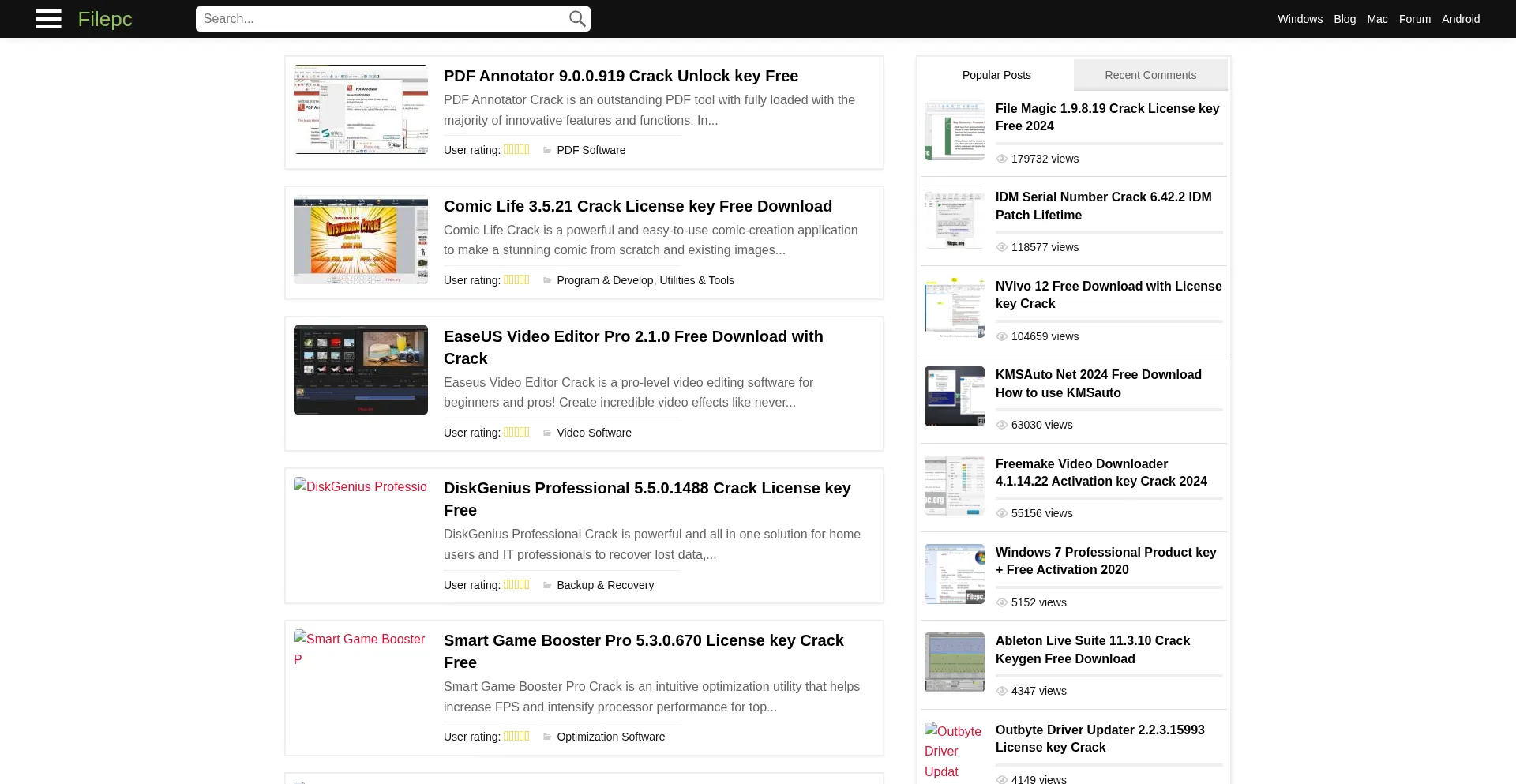
Task: Click the Freemake Video Downloader sidebar thumbnail
Action: coord(955,486)
